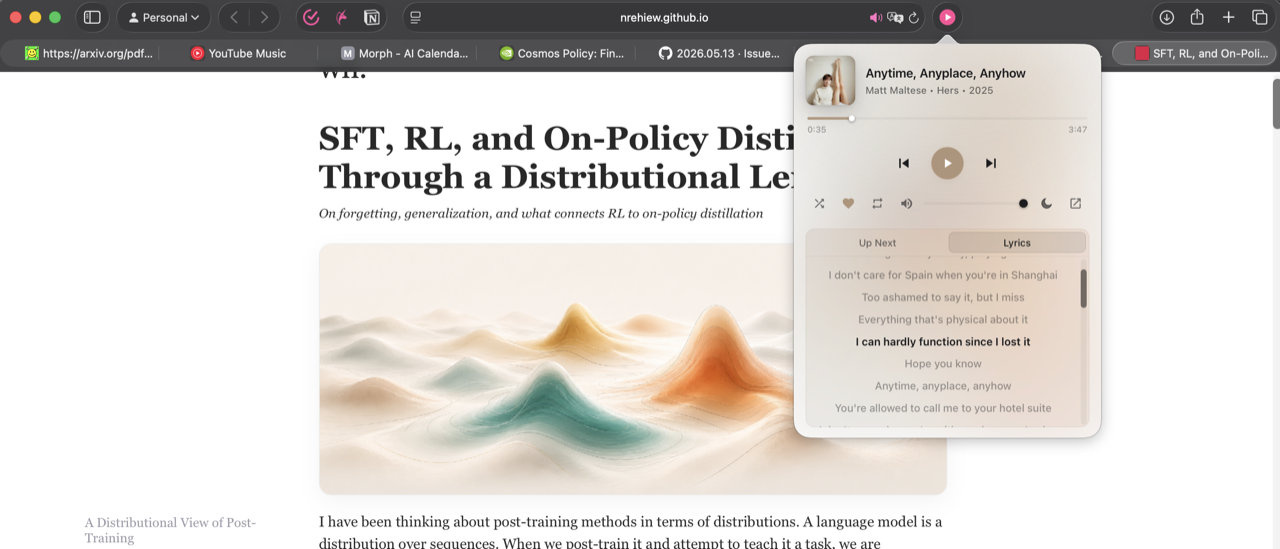Focus the nrehiew.github.io address field

coord(664,17)
